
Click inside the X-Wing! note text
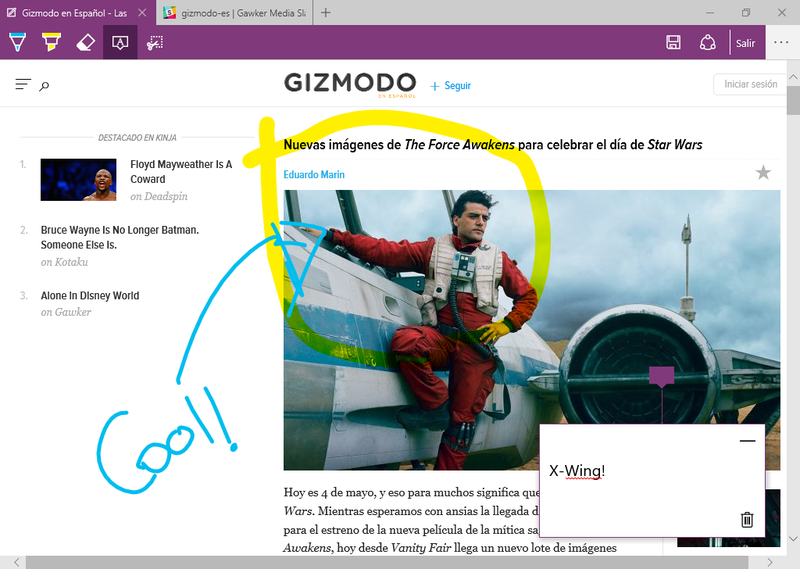(577, 471)
